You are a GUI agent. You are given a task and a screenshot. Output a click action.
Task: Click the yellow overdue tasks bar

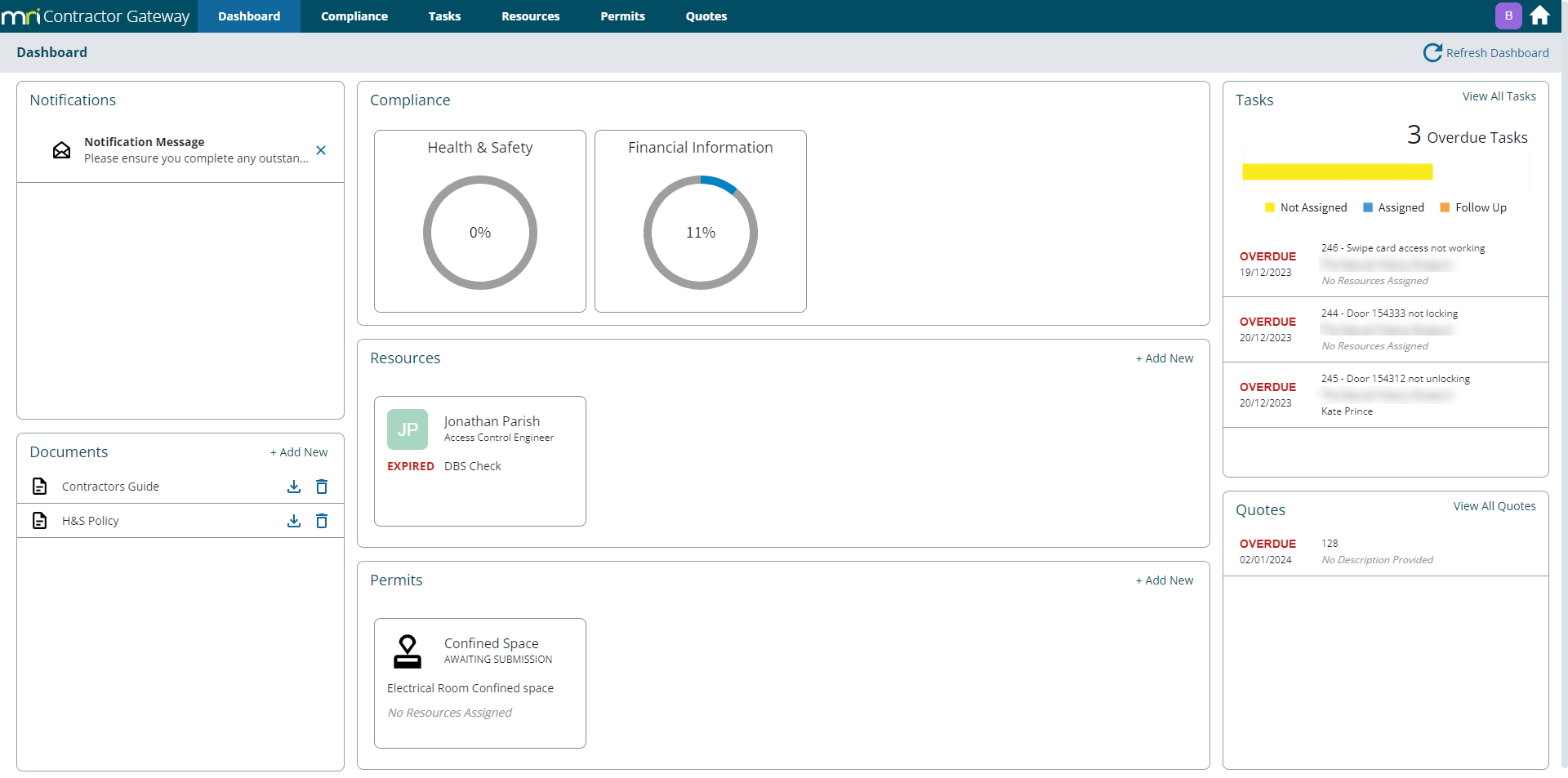[x=1337, y=171]
